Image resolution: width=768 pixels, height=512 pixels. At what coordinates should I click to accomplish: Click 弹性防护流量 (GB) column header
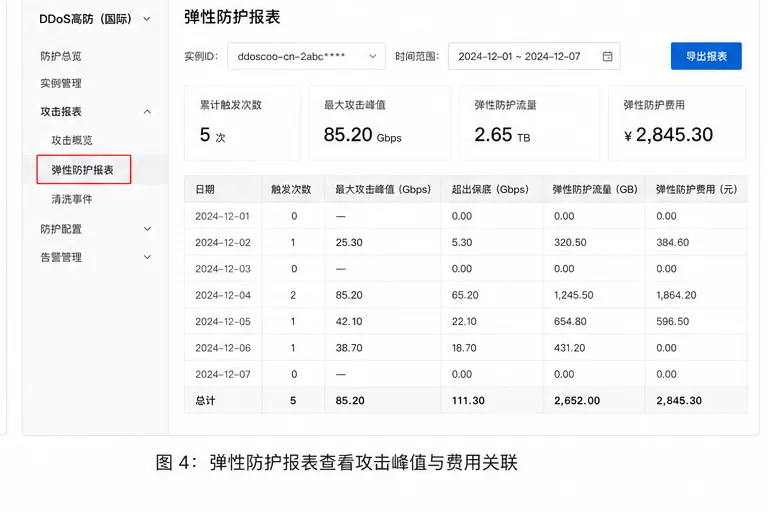[x=595, y=190]
